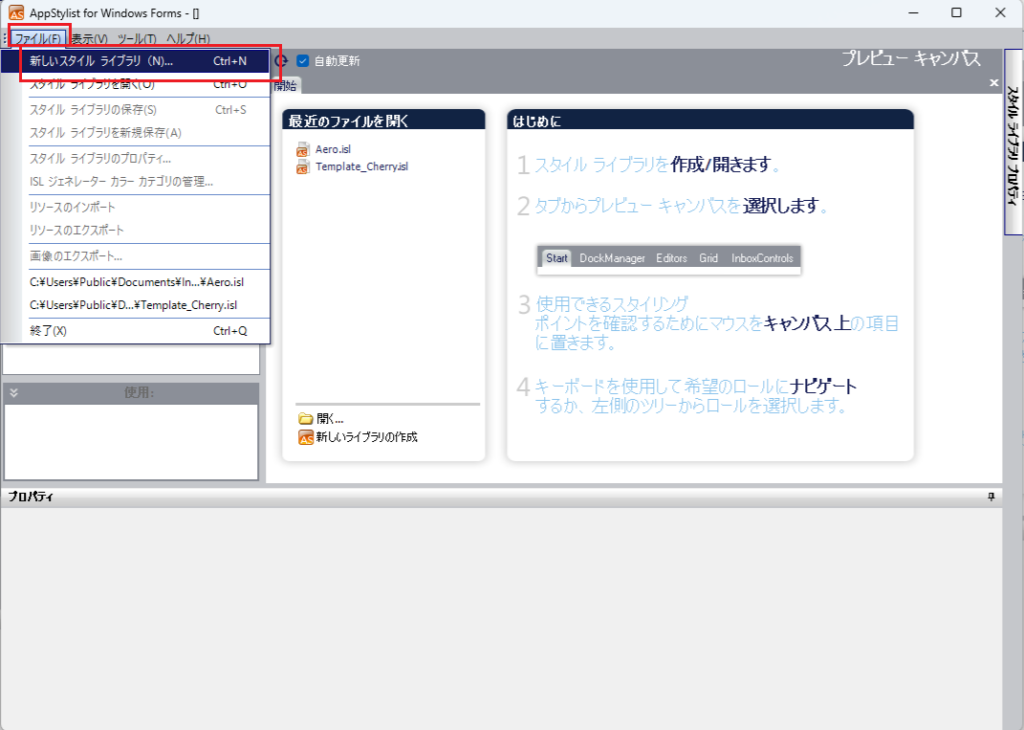Click the Aero.isl file icon in recent files

[x=304, y=149]
